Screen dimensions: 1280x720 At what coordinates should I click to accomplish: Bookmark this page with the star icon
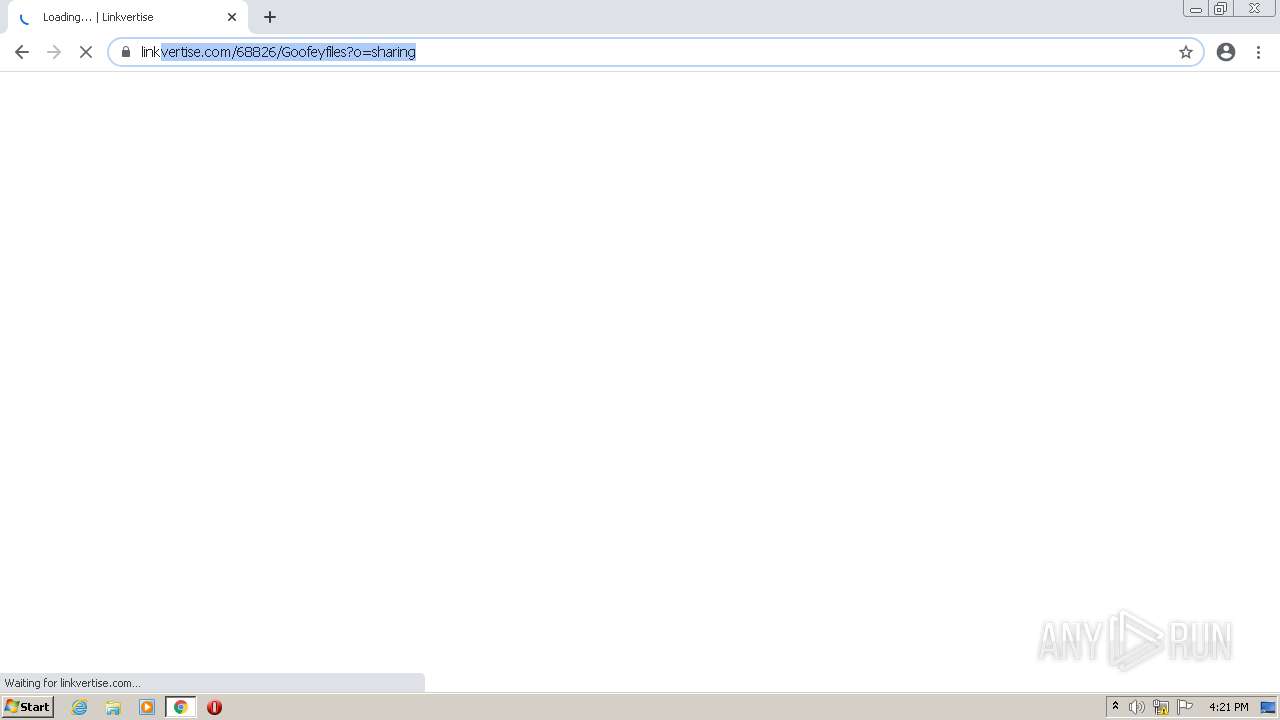[1186, 52]
